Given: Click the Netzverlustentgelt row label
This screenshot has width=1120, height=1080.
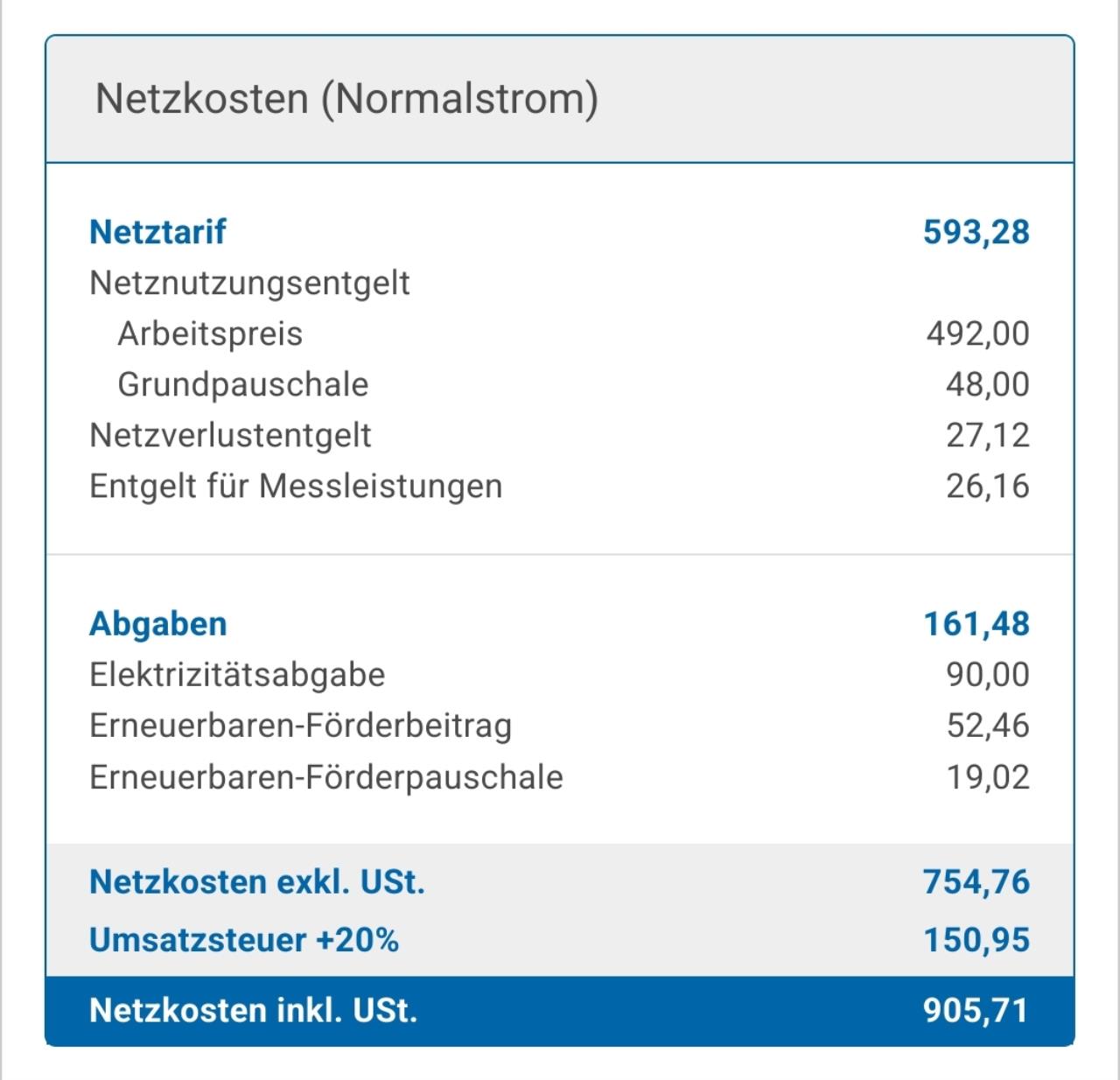Looking at the screenshot, I should point(230,435).
